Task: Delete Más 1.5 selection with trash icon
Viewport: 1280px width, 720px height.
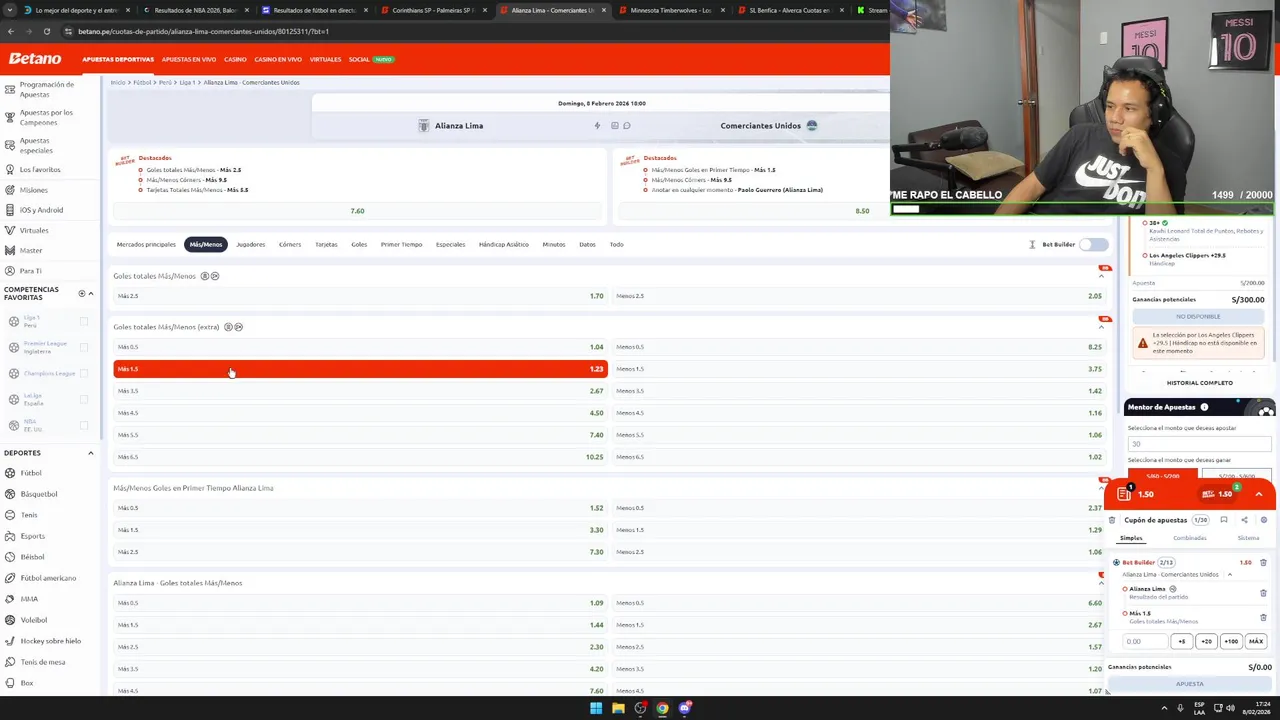Action: 1263,617
